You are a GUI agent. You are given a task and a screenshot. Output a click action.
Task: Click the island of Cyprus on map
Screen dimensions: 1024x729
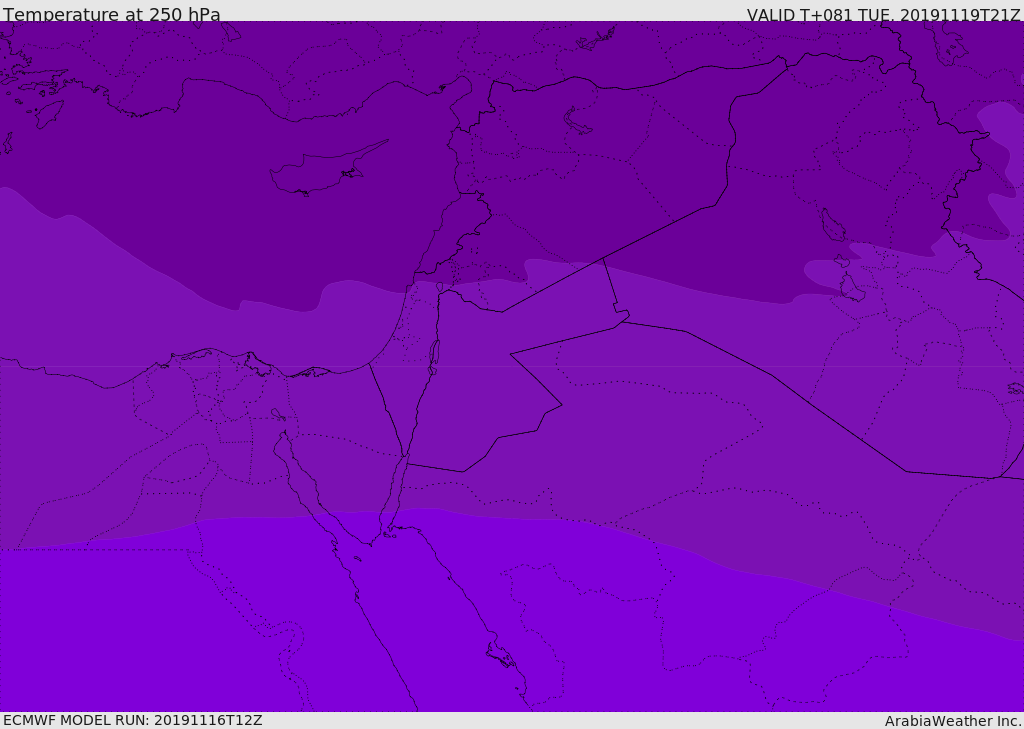[x=329, y=169]
